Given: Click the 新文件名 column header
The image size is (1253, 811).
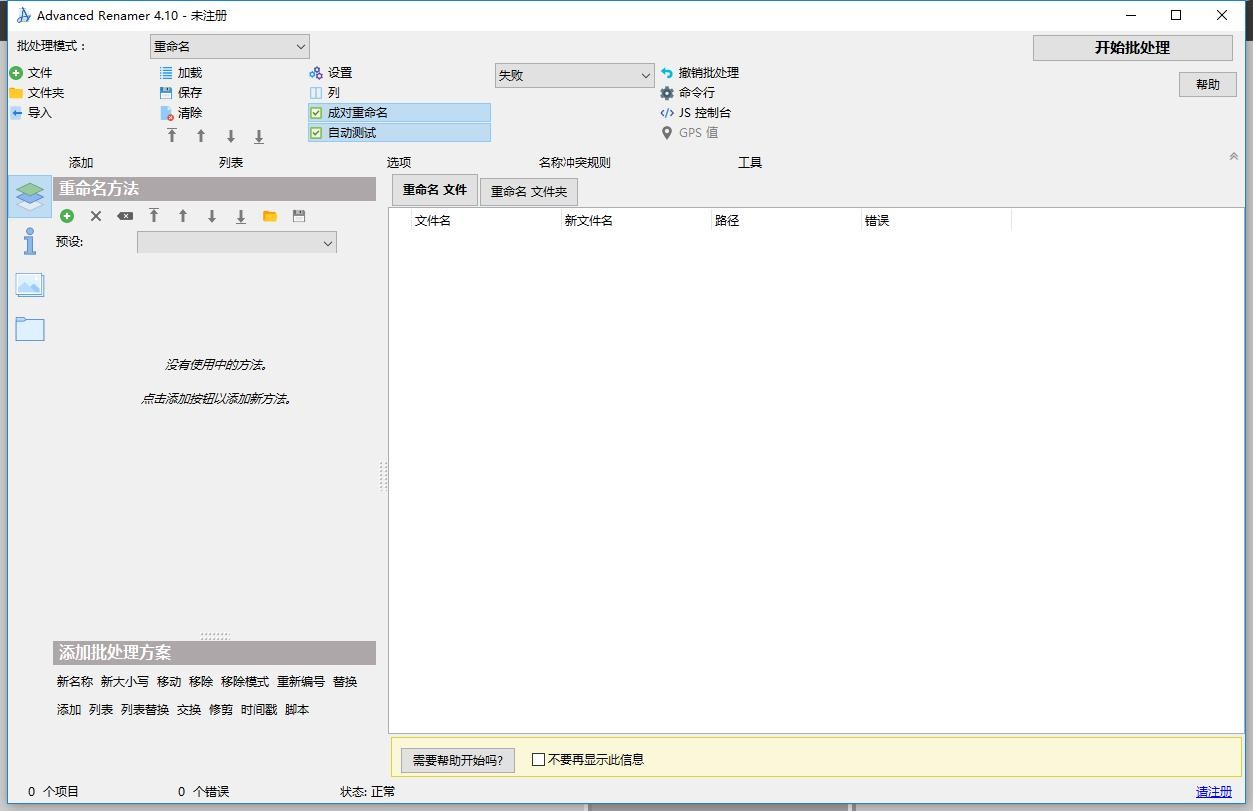Looking at the screenshot, I should (x=589, y=221).
